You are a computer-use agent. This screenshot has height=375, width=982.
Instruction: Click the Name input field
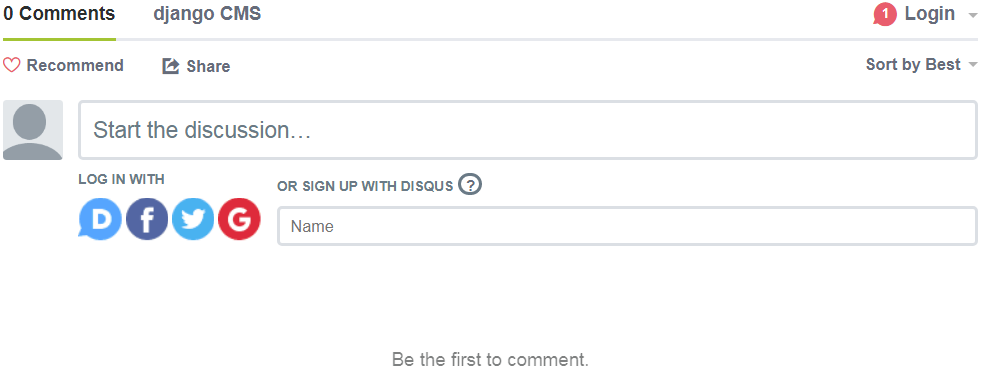point(628,226)
